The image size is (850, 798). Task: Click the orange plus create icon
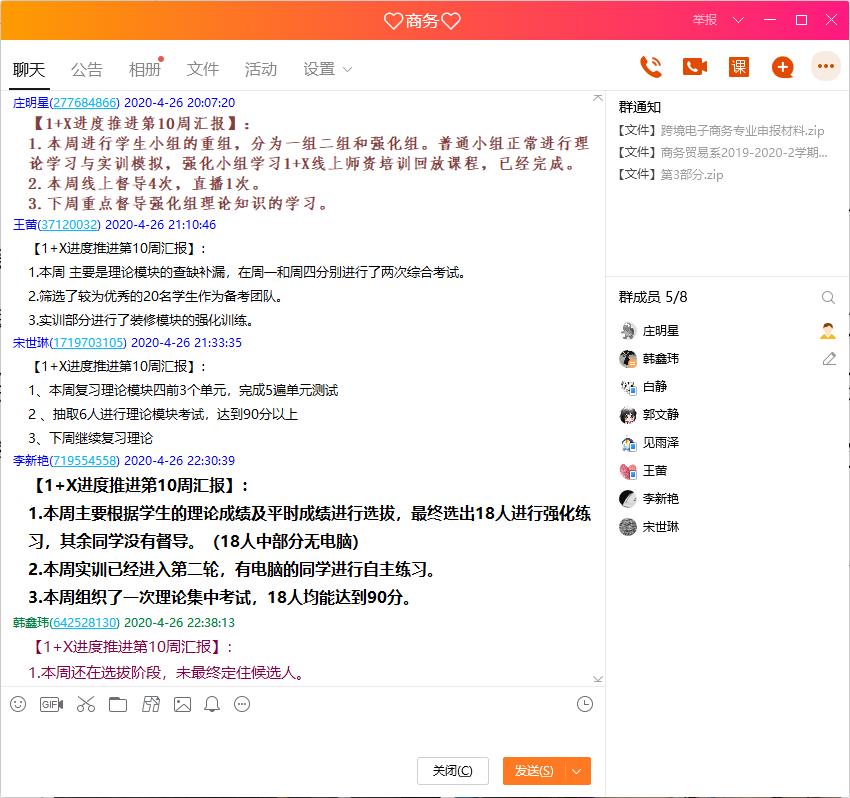coord(781,66)
